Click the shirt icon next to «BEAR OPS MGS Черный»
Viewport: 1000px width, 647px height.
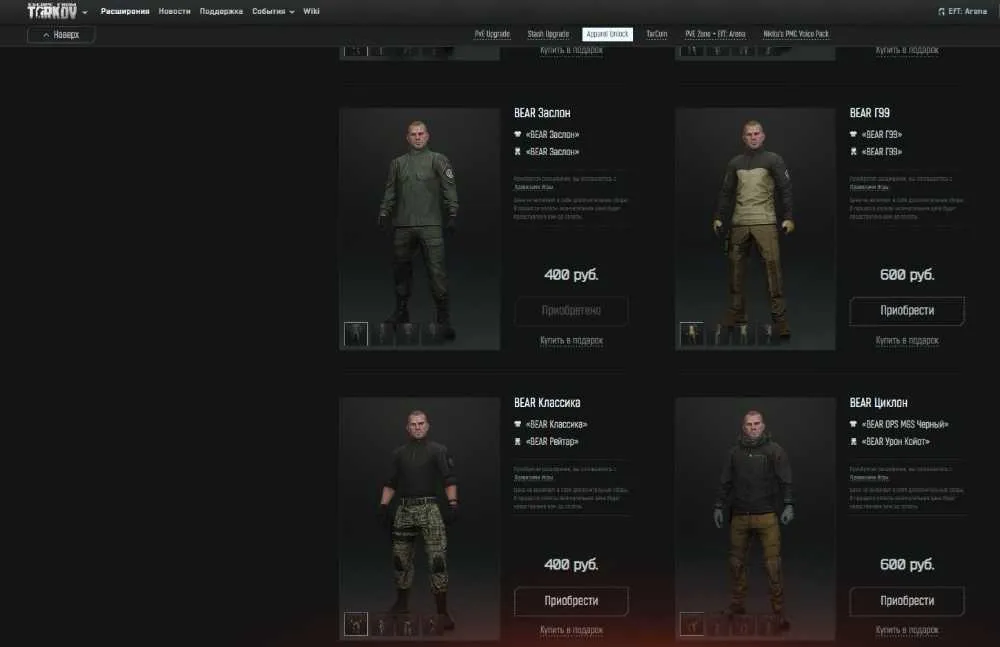[x=853, y=424]
